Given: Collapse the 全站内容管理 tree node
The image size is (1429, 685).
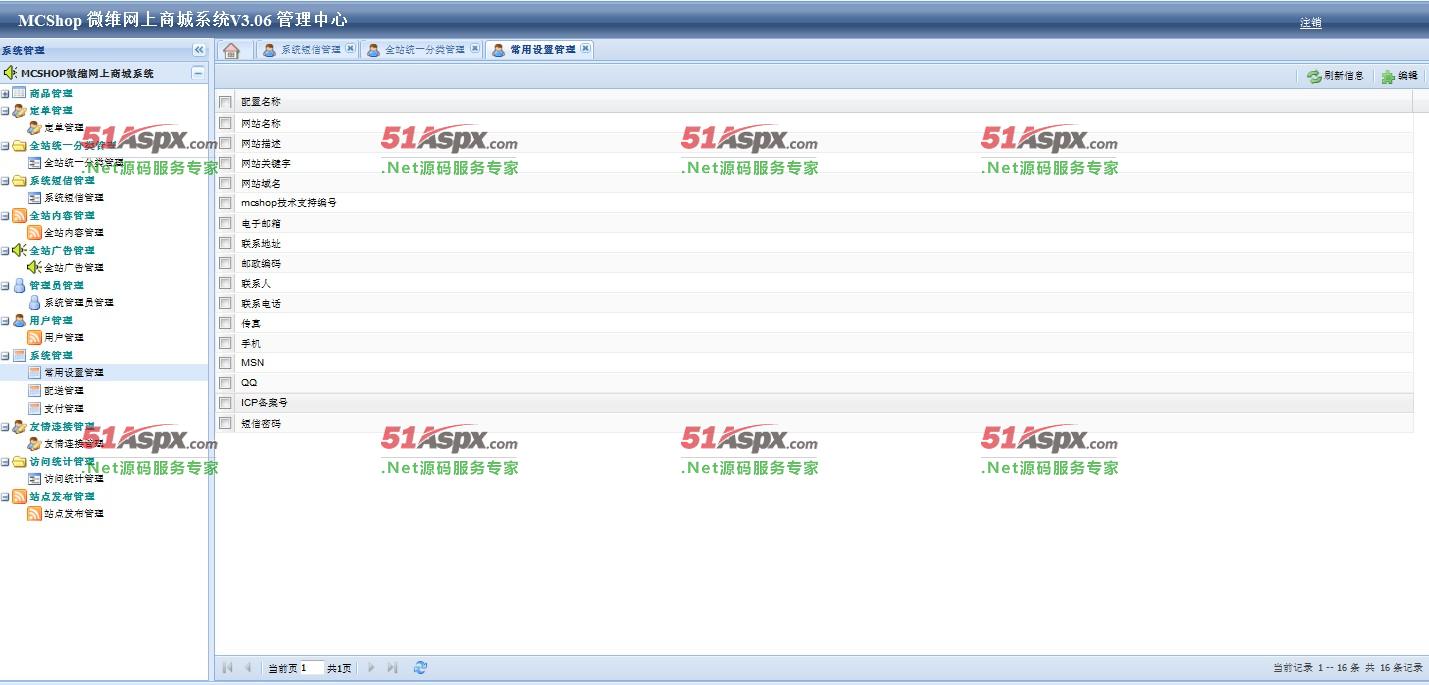Looking at the screenshot, I should click(5, 216).
